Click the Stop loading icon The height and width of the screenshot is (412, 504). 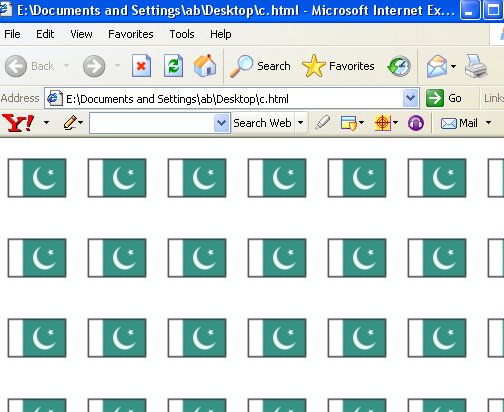click(141, 66)
